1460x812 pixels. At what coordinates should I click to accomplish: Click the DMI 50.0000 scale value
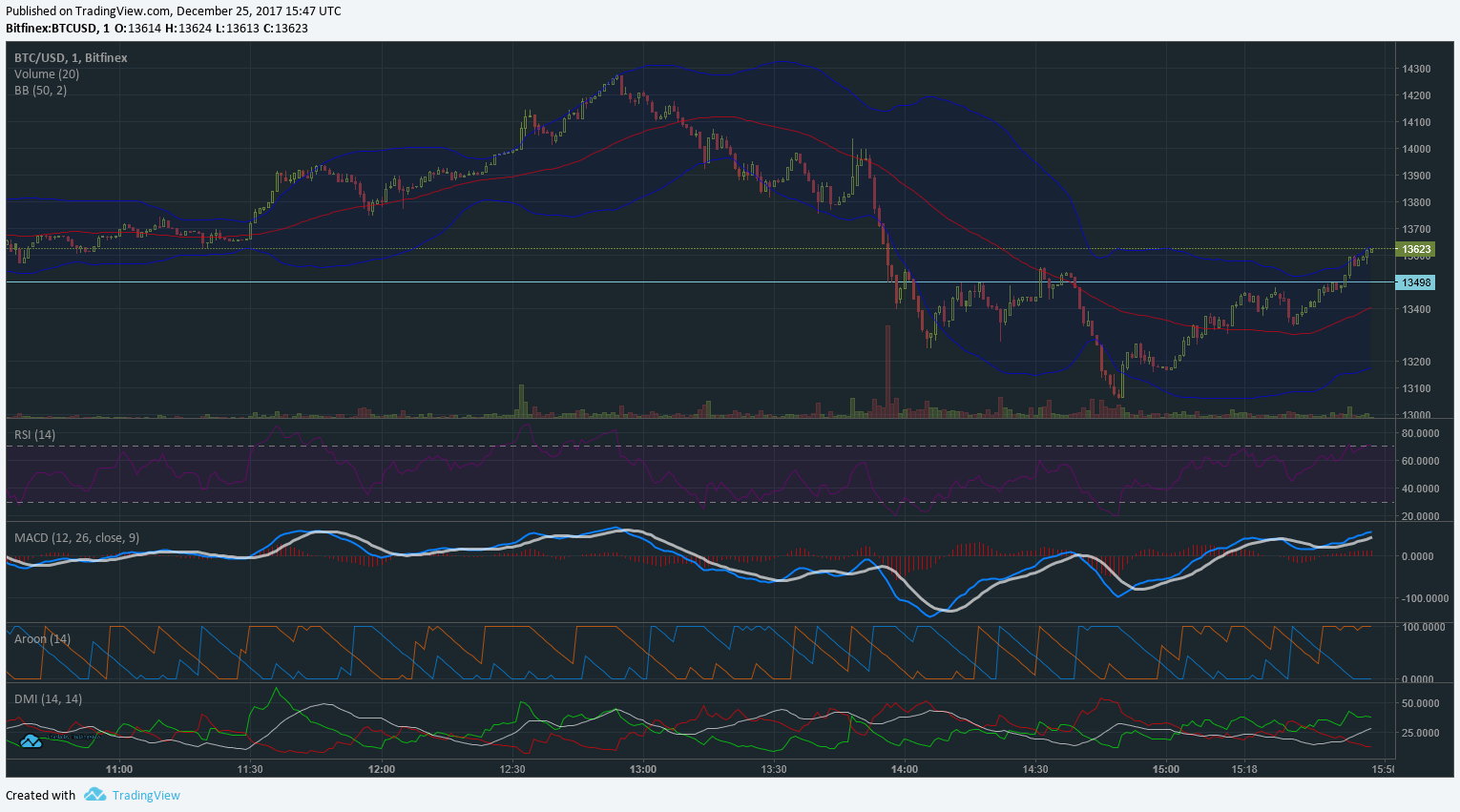point(1420,703)
